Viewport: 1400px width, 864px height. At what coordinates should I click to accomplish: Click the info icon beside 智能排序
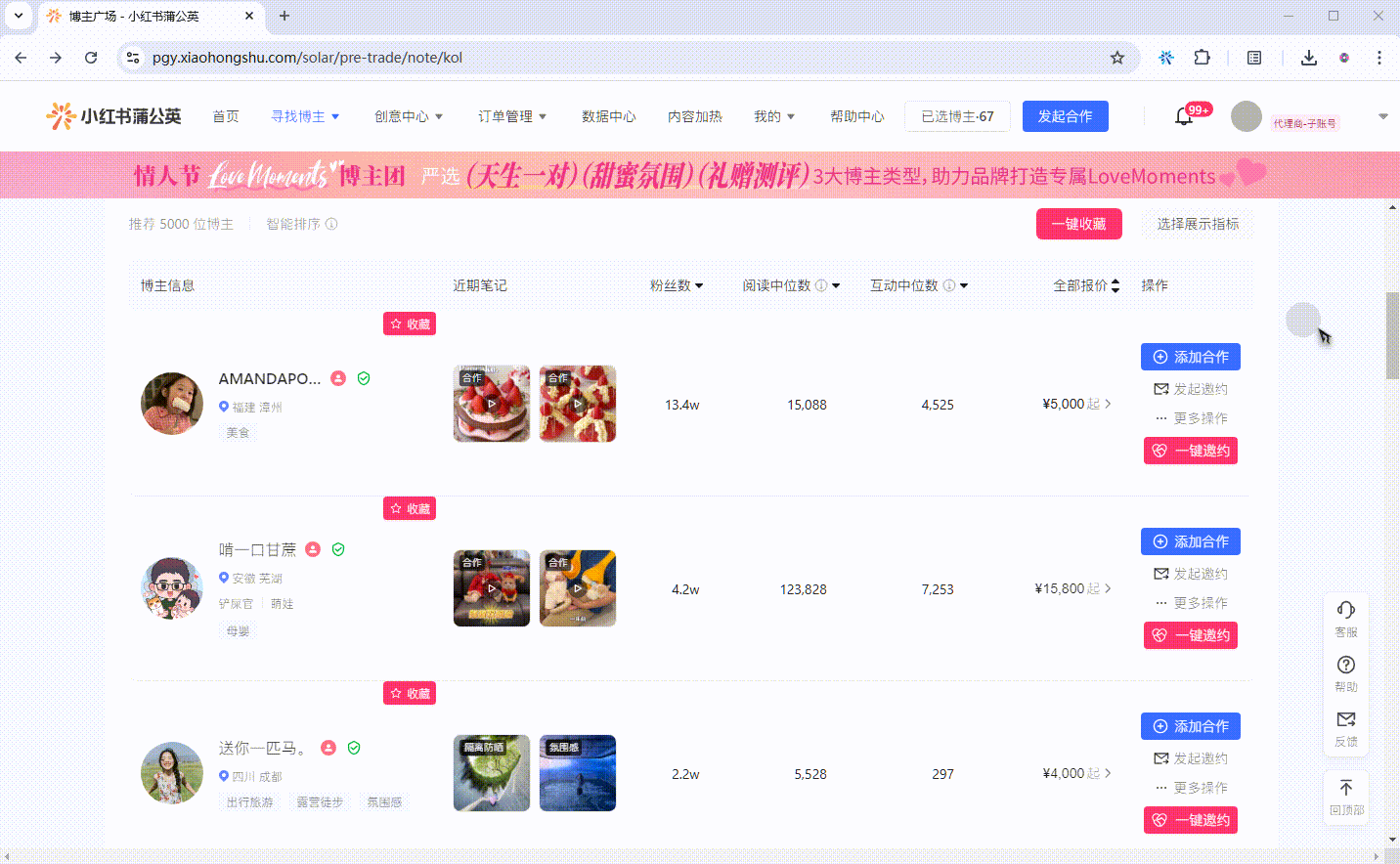tap(331, 224)
